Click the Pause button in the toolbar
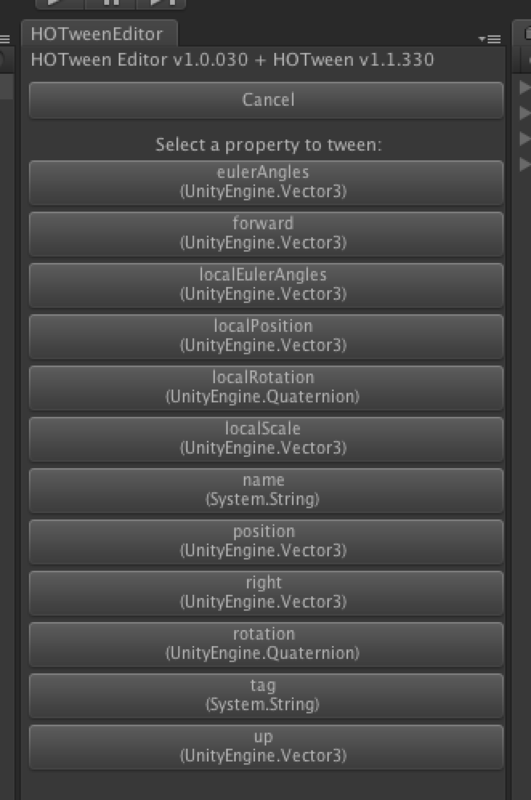The height and width of the screenshot is (800, 531). [x=111, y=3]
